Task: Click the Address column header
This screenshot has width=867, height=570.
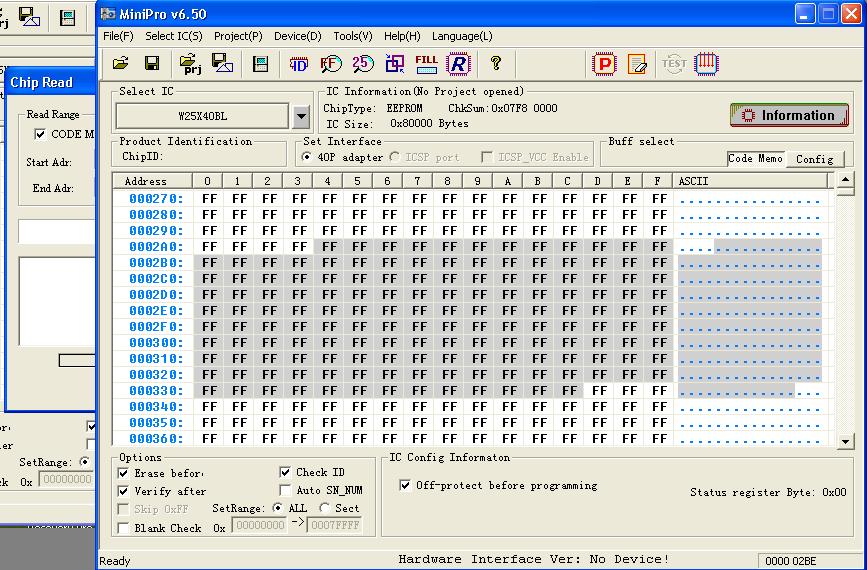Action: pyautogui.click(x=153, y=181)
